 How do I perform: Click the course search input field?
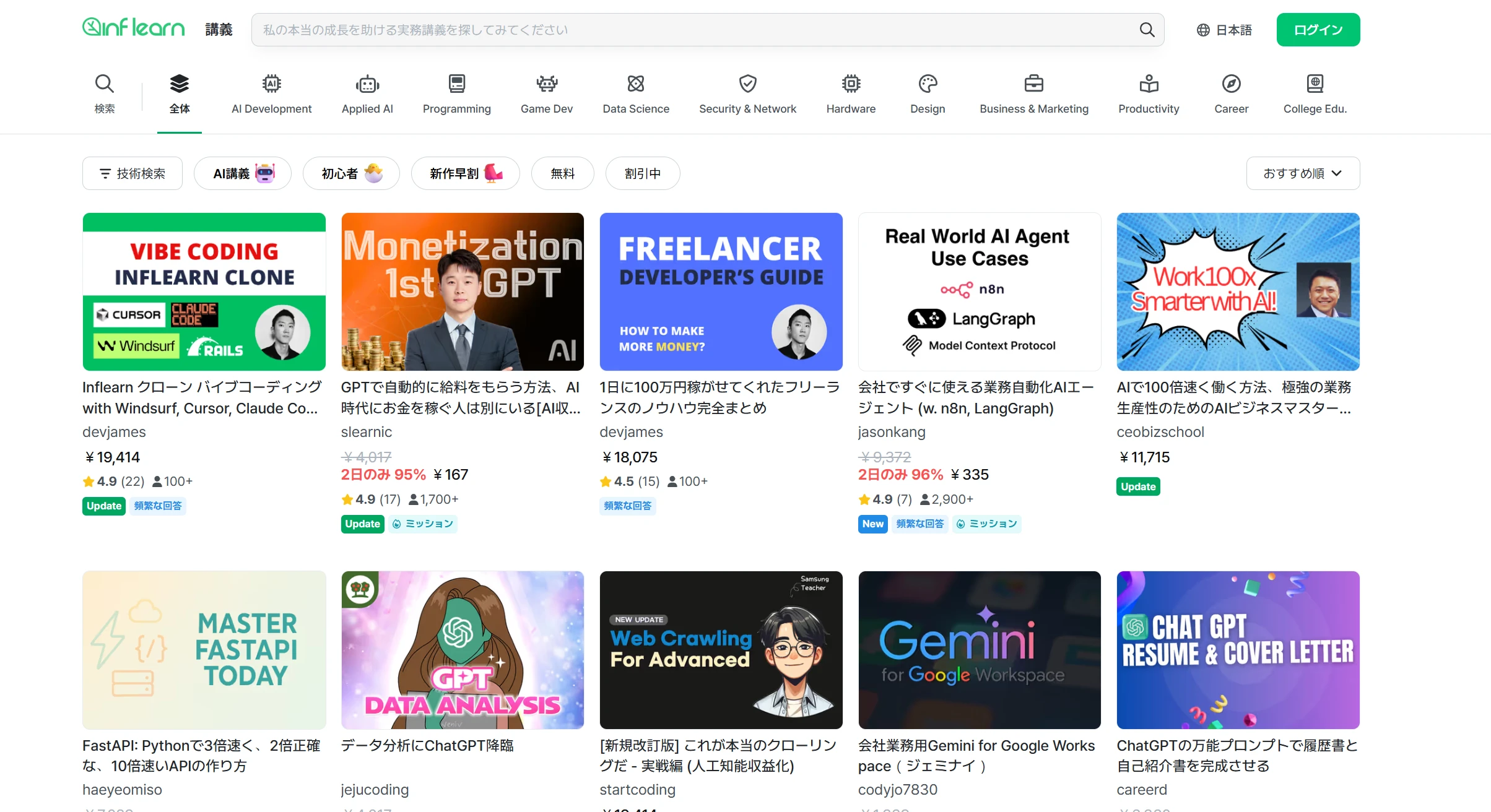(x=693, y=30)
